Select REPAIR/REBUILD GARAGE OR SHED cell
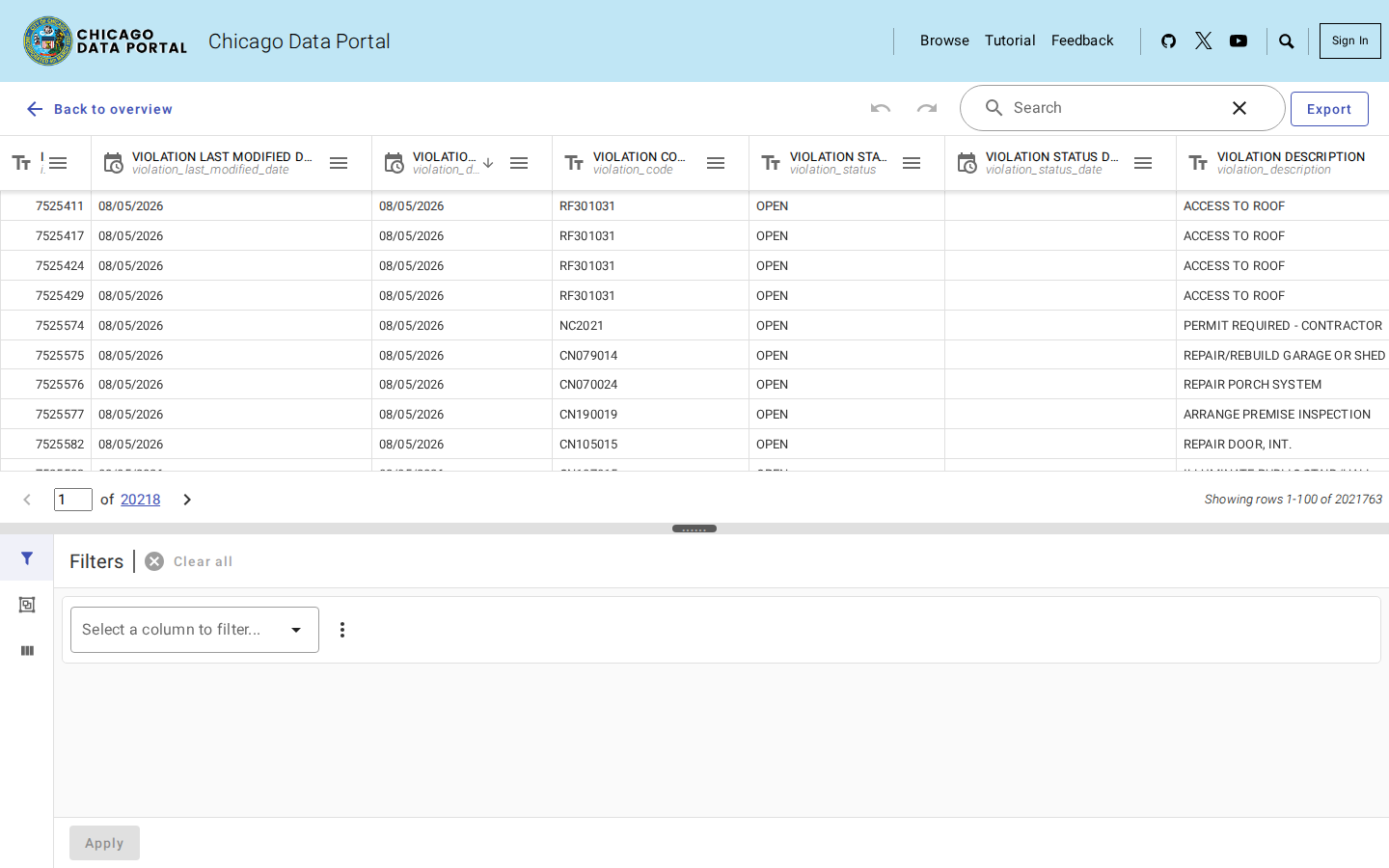 1283,355
